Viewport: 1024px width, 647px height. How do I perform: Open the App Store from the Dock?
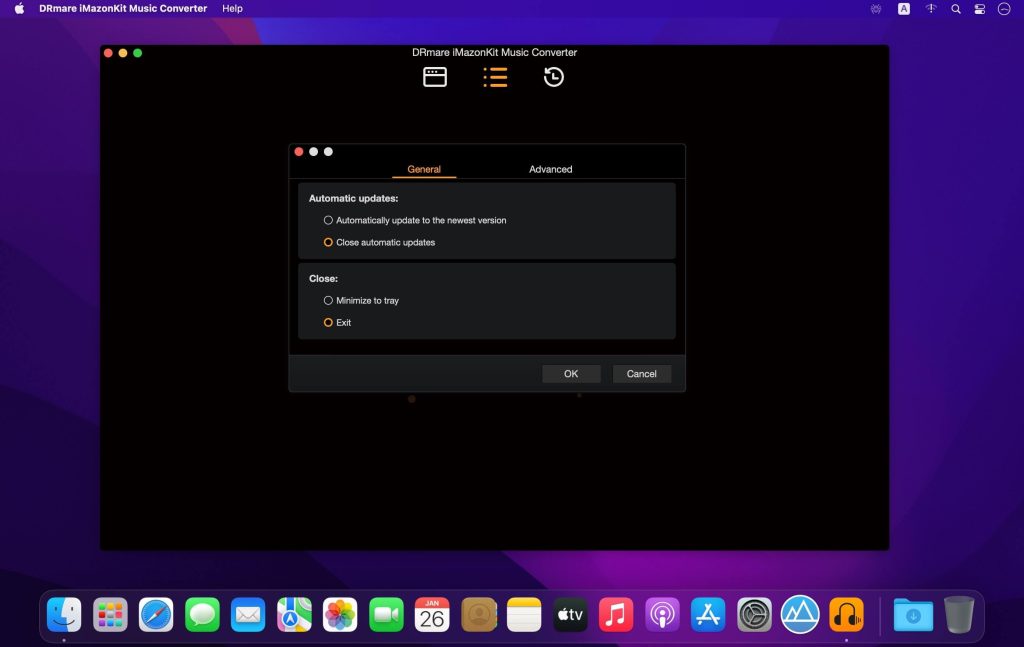click(x=708, y=614)
